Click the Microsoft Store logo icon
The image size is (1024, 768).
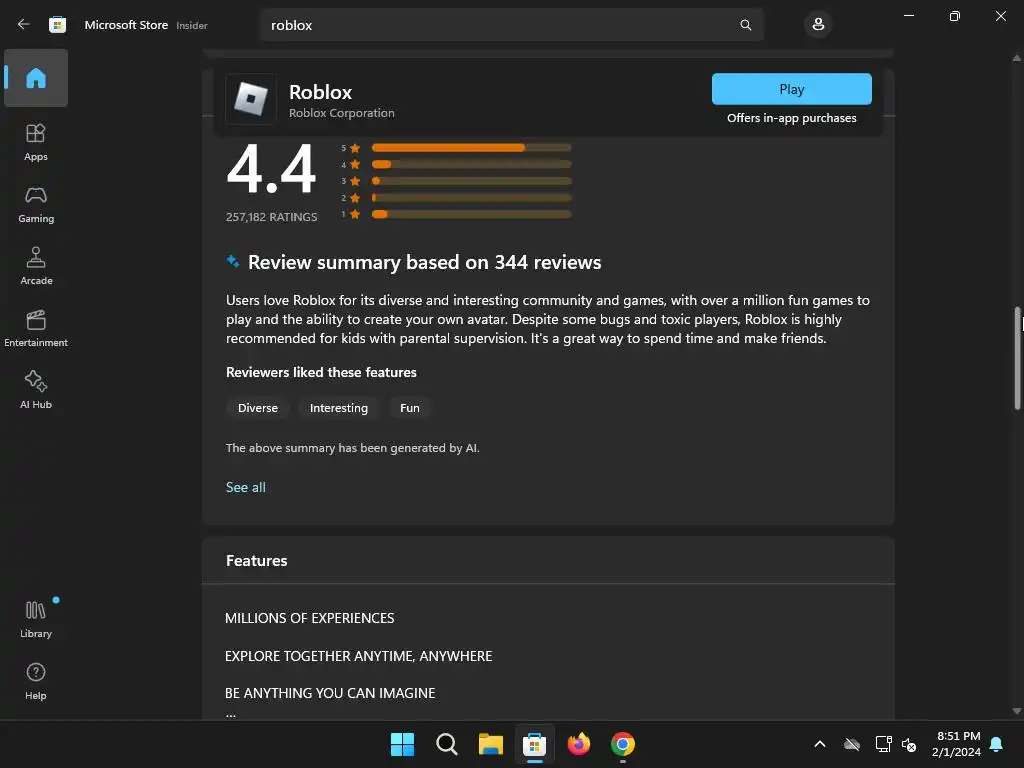pos(57,25)
